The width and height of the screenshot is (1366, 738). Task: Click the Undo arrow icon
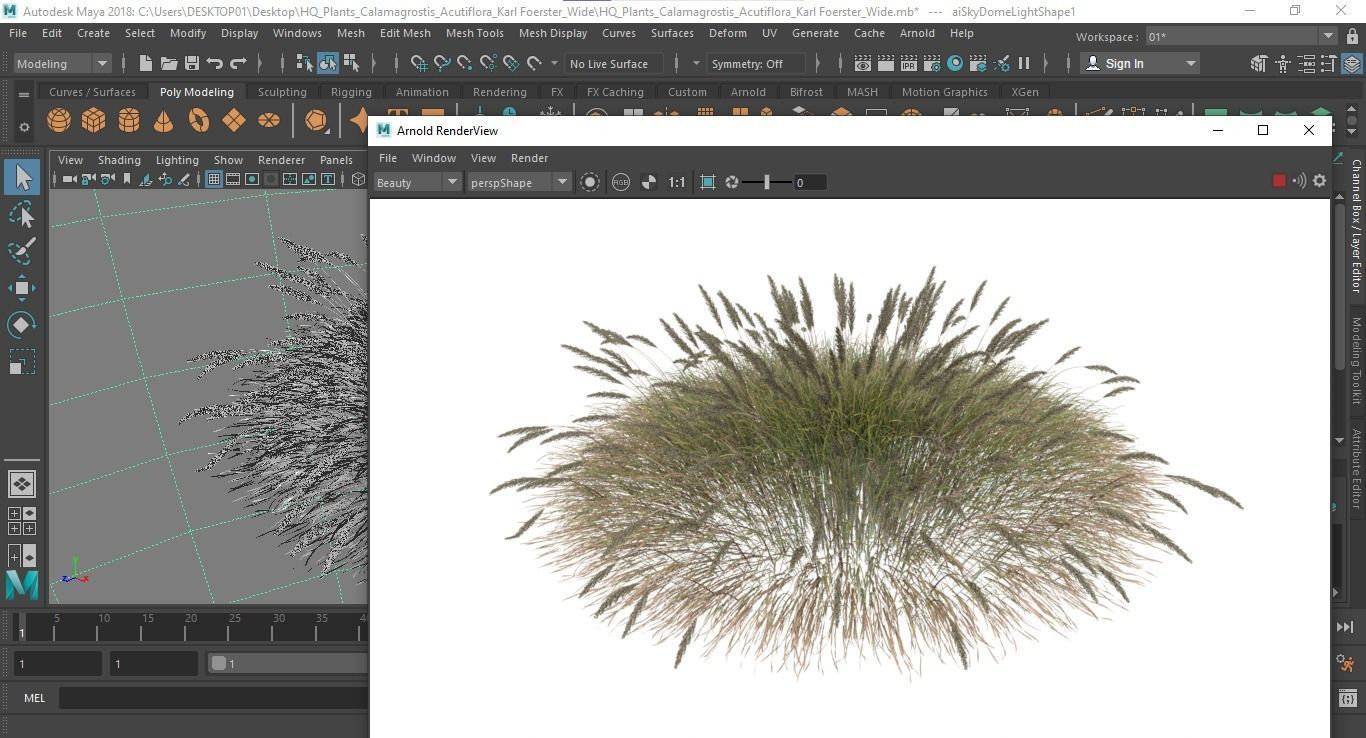[215, 63]
